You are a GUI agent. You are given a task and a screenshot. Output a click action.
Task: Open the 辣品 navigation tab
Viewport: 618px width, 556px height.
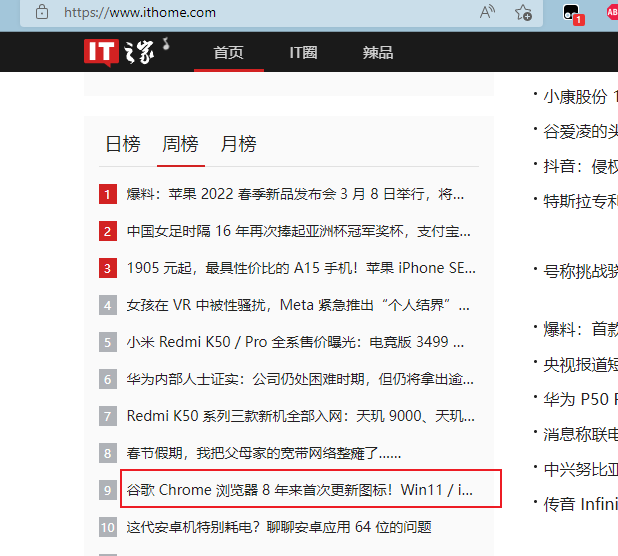tap(378, 52)
